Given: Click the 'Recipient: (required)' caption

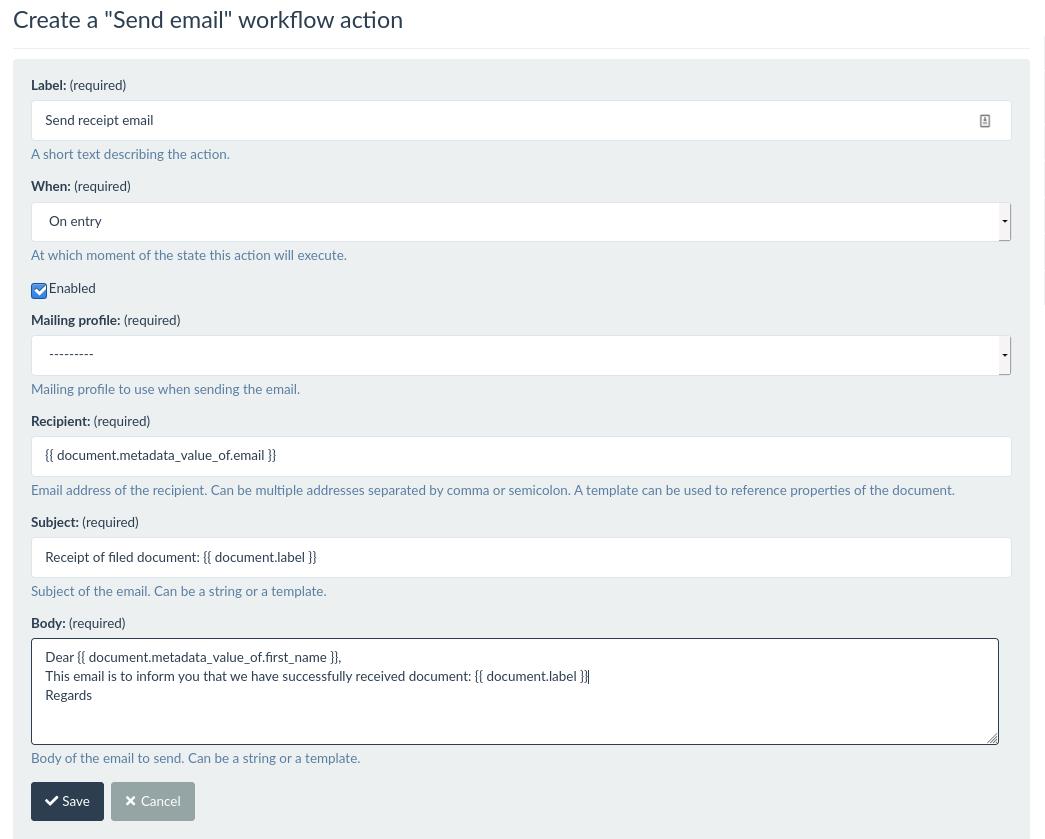Looking at the screenshot, I should click(x=91, y=422).
